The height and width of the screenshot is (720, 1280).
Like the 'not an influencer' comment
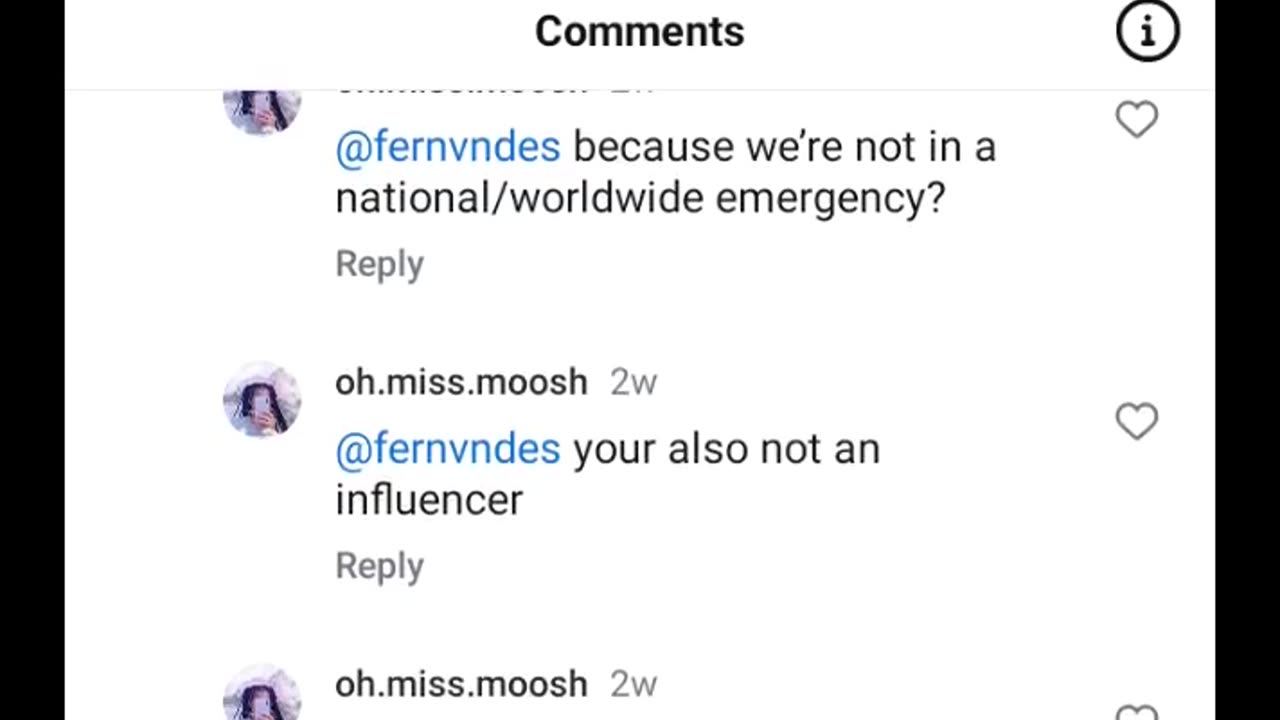pos(1137,422)
